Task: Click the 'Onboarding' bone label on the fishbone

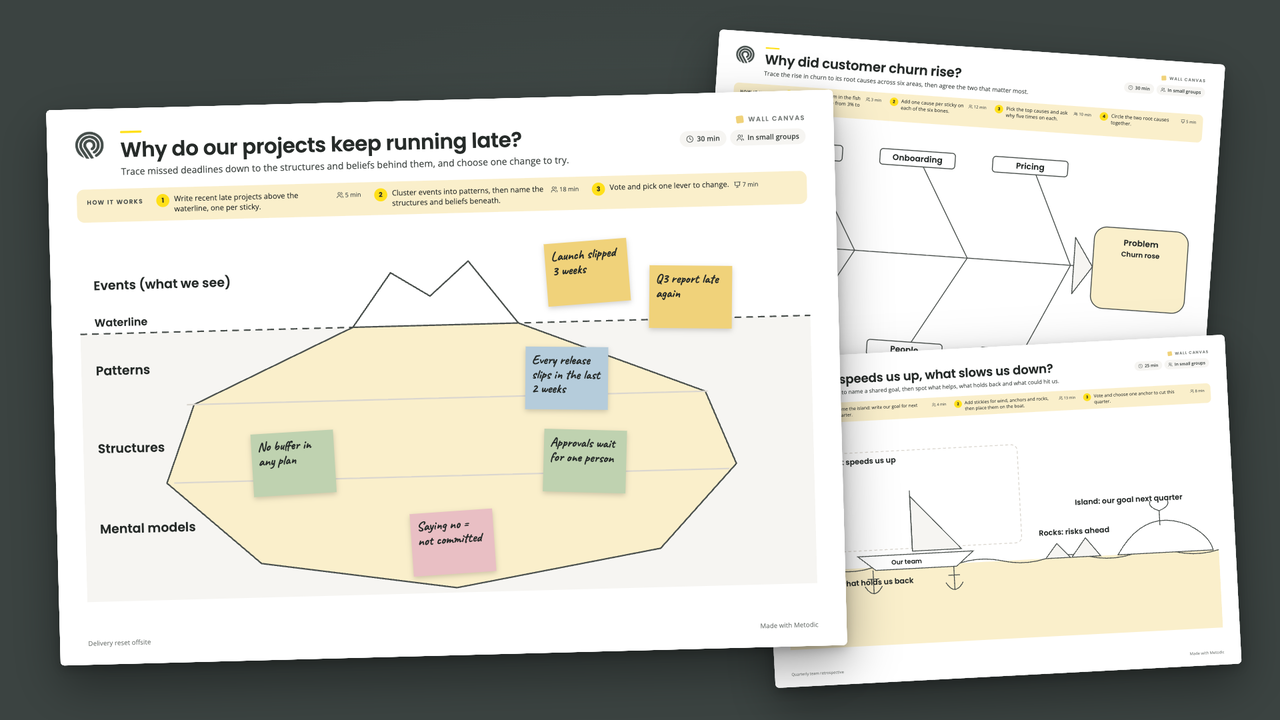Action: coord(918,159)
